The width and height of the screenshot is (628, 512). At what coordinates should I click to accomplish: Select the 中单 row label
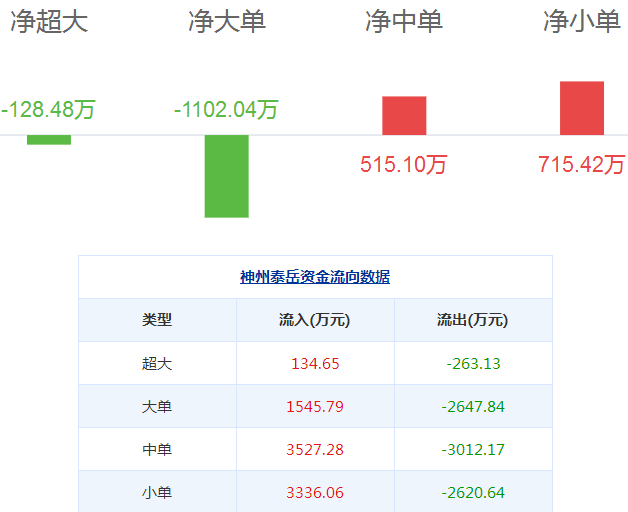[x=157, y=450]
